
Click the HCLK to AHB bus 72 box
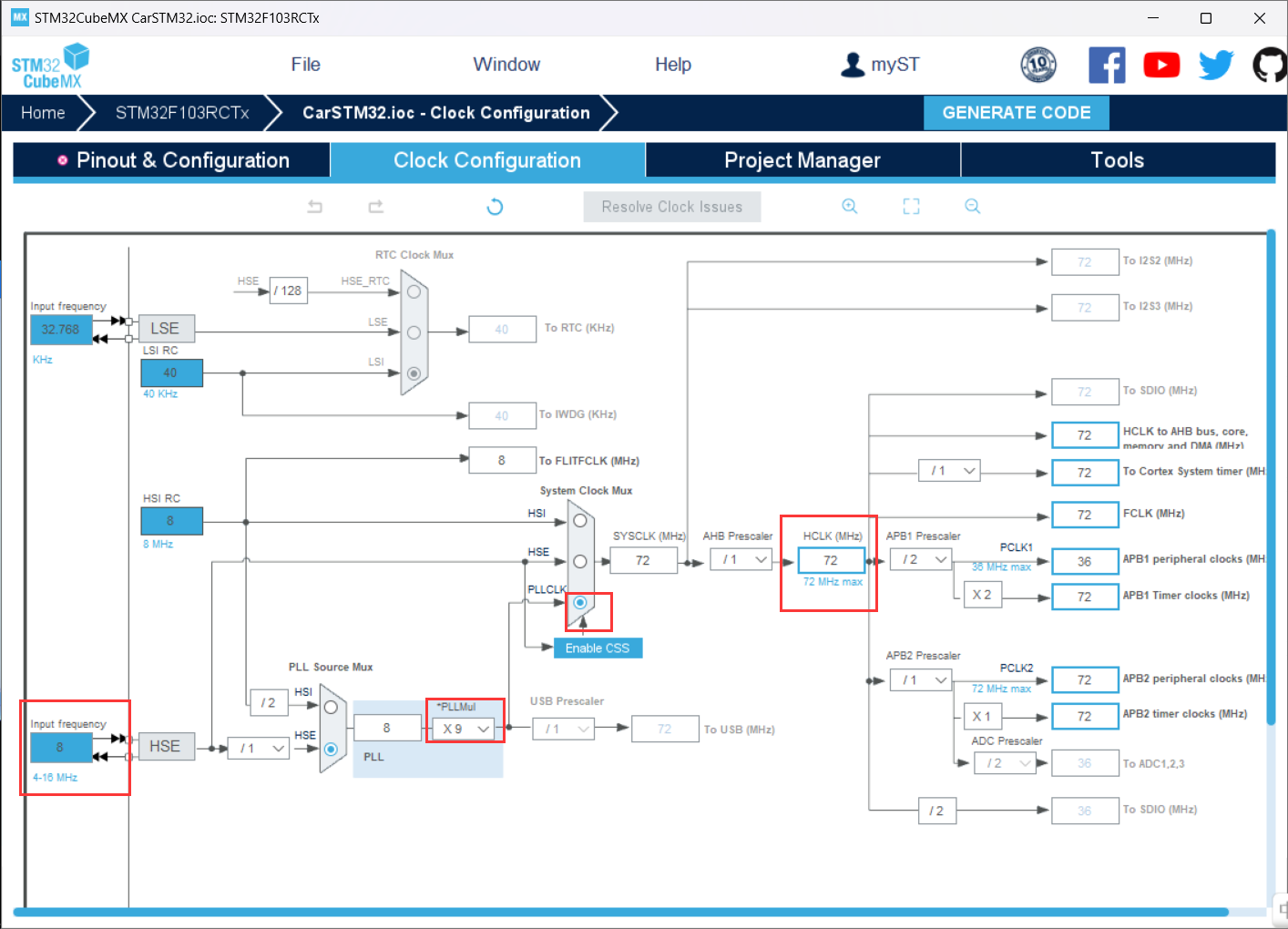(x=1085, y=435)
